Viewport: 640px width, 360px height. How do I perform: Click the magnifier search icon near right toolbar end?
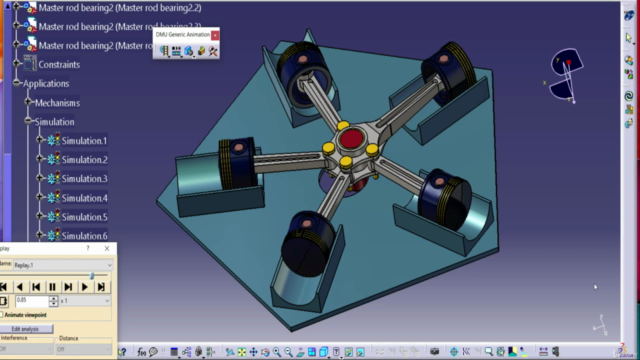tap(489, 351)
